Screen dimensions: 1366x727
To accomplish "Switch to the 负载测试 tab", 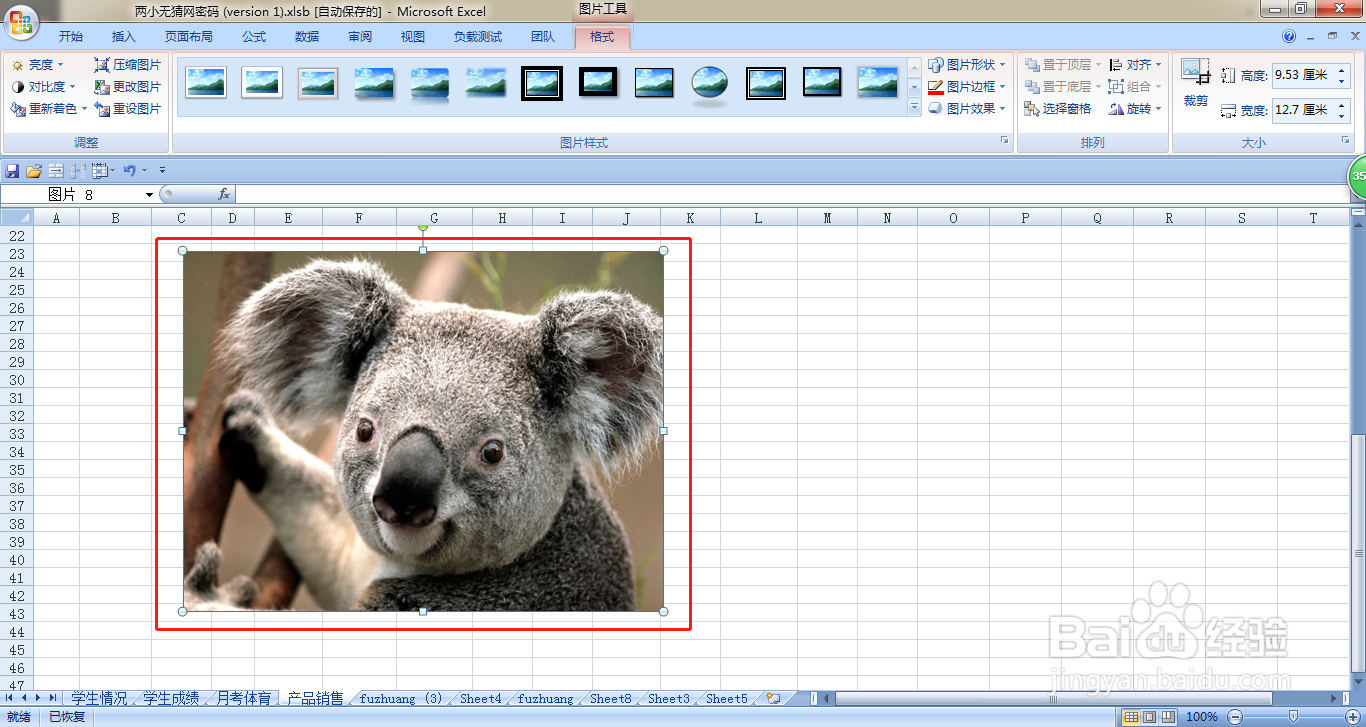I will click(x=478, y=37).
